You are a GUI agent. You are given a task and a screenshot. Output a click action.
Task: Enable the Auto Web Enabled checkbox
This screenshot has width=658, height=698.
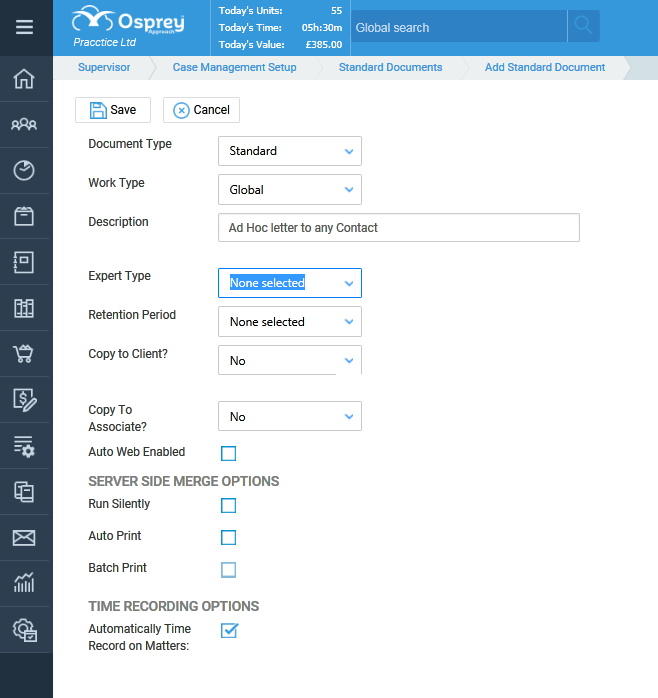pos(228,453)
